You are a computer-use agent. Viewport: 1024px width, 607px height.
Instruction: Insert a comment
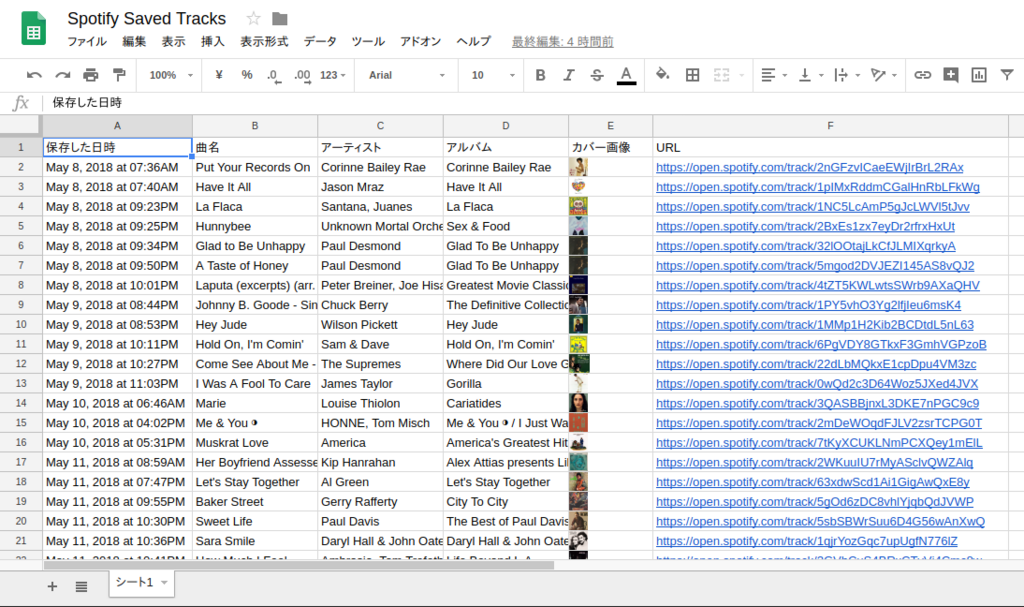[x=951, y=75]
